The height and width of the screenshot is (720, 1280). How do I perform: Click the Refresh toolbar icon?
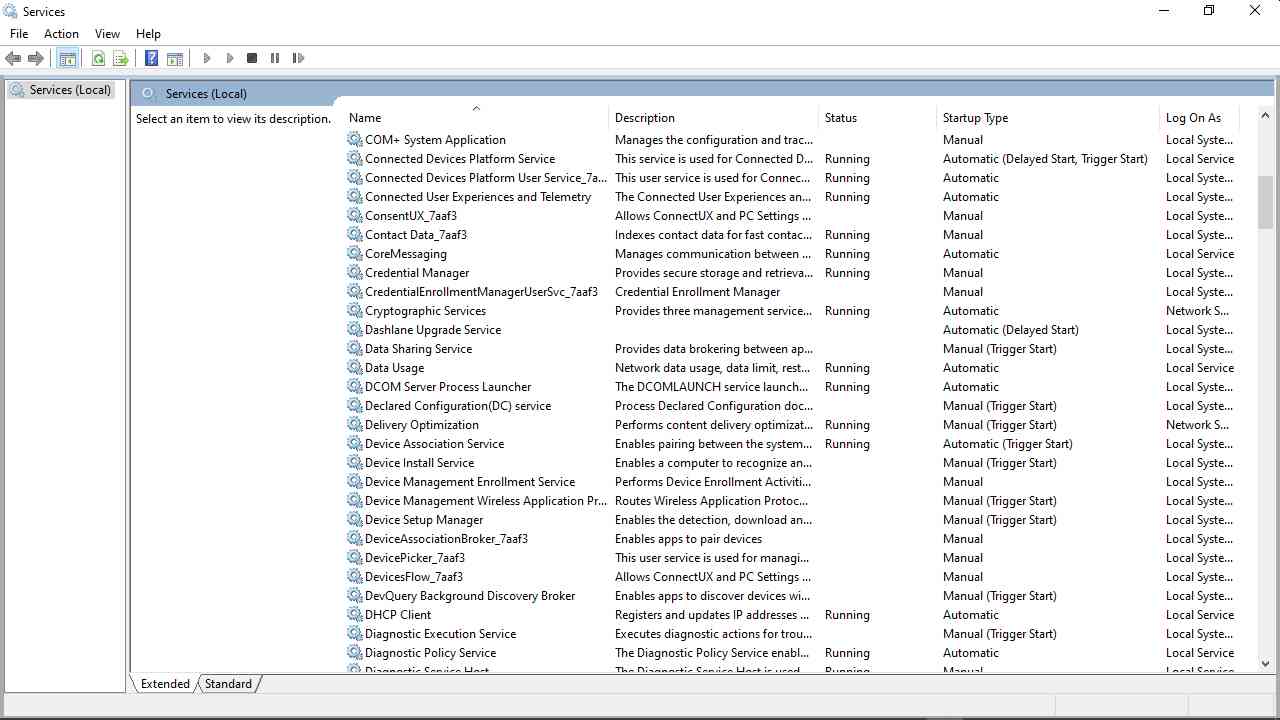[98, 59]
